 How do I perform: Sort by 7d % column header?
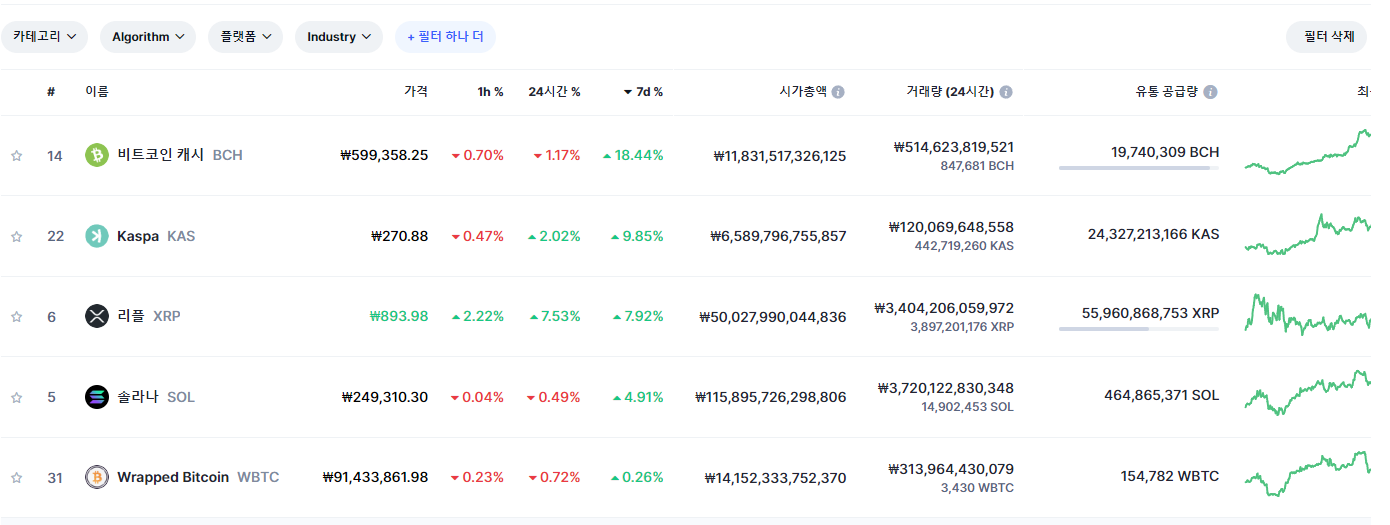click(643, 92)
